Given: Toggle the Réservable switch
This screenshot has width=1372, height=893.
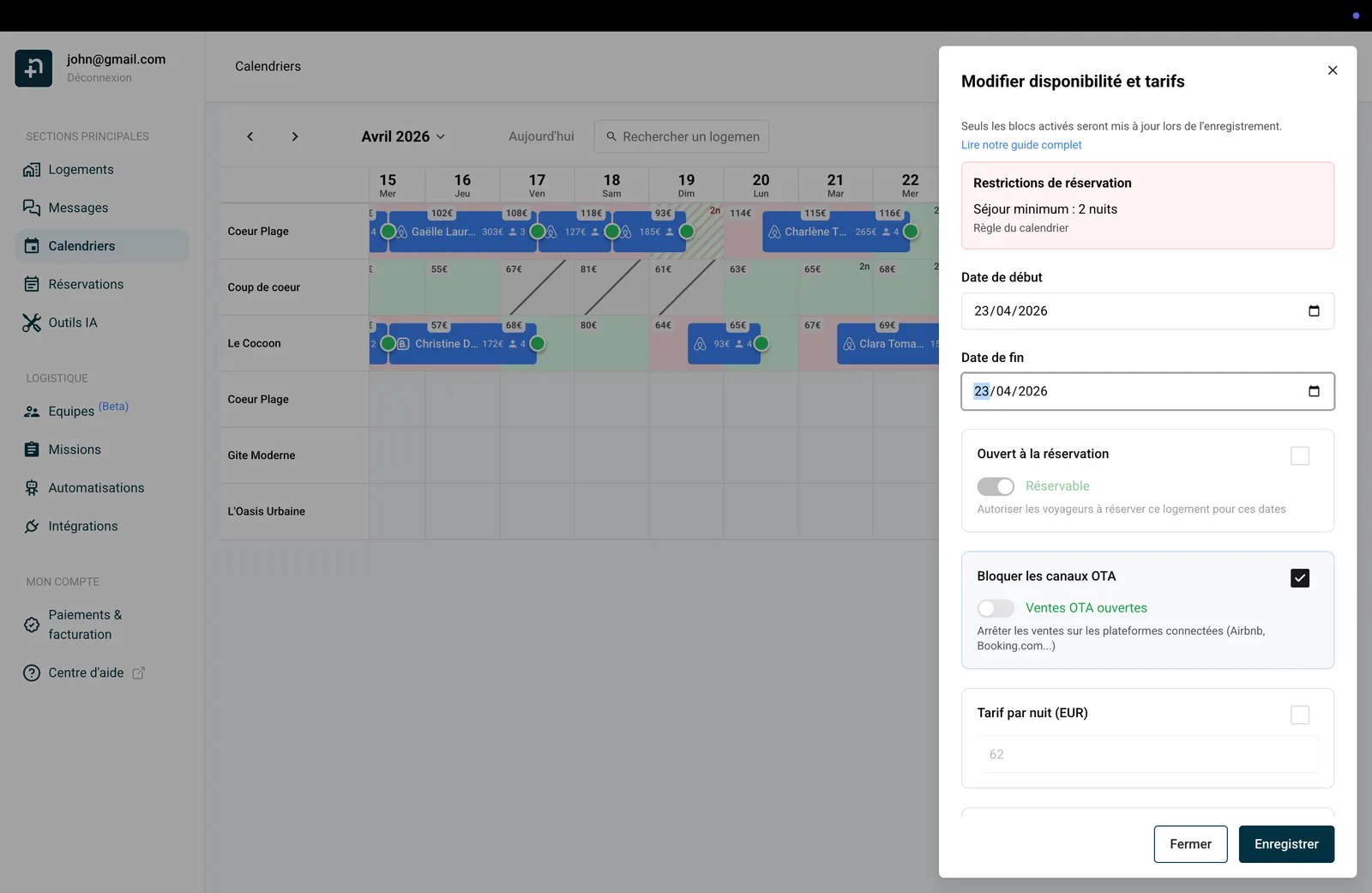Looking at the screenshot, I should point(996,486).
